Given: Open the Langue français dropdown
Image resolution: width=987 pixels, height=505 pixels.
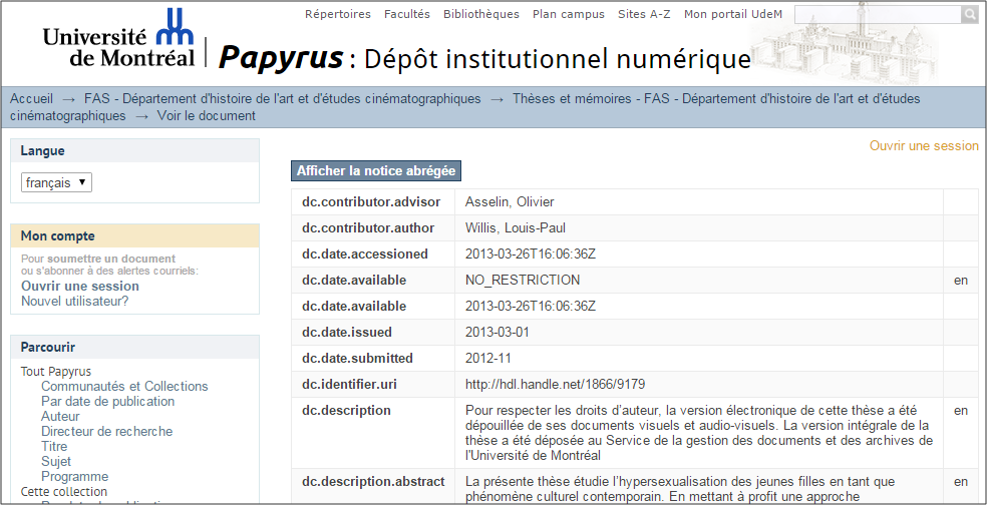Looking at the screenshot, I should coord(56,183).
